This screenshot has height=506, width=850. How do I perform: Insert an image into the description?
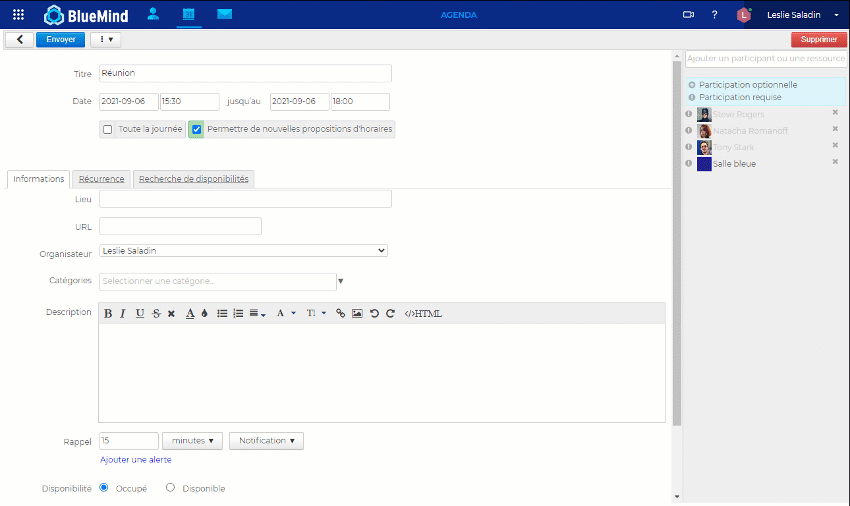[x=357, y=313]
